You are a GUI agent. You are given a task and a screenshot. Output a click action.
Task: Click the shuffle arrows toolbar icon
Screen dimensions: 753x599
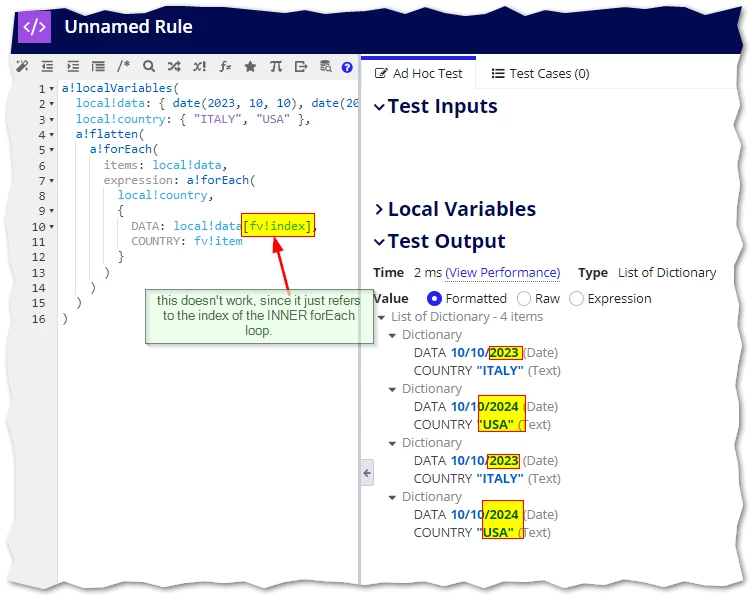point(174,66)
